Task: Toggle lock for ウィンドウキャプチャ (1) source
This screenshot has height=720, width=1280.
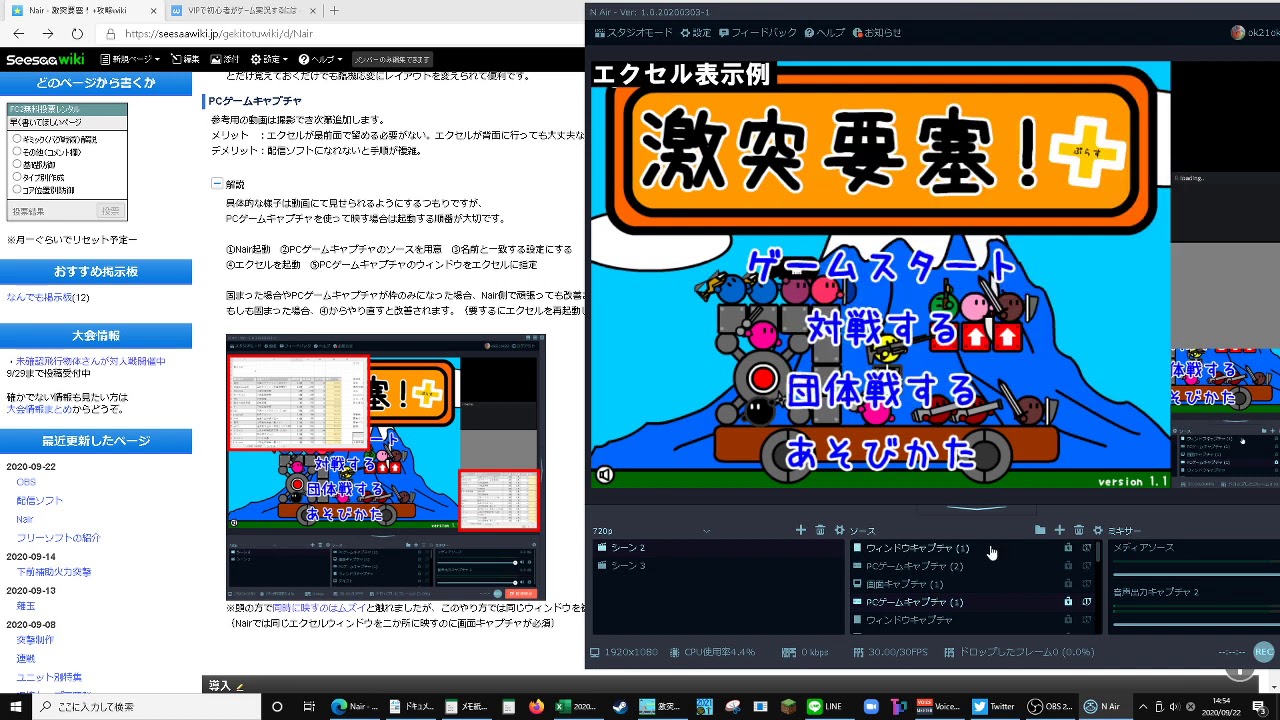Action: (1068, 548)
